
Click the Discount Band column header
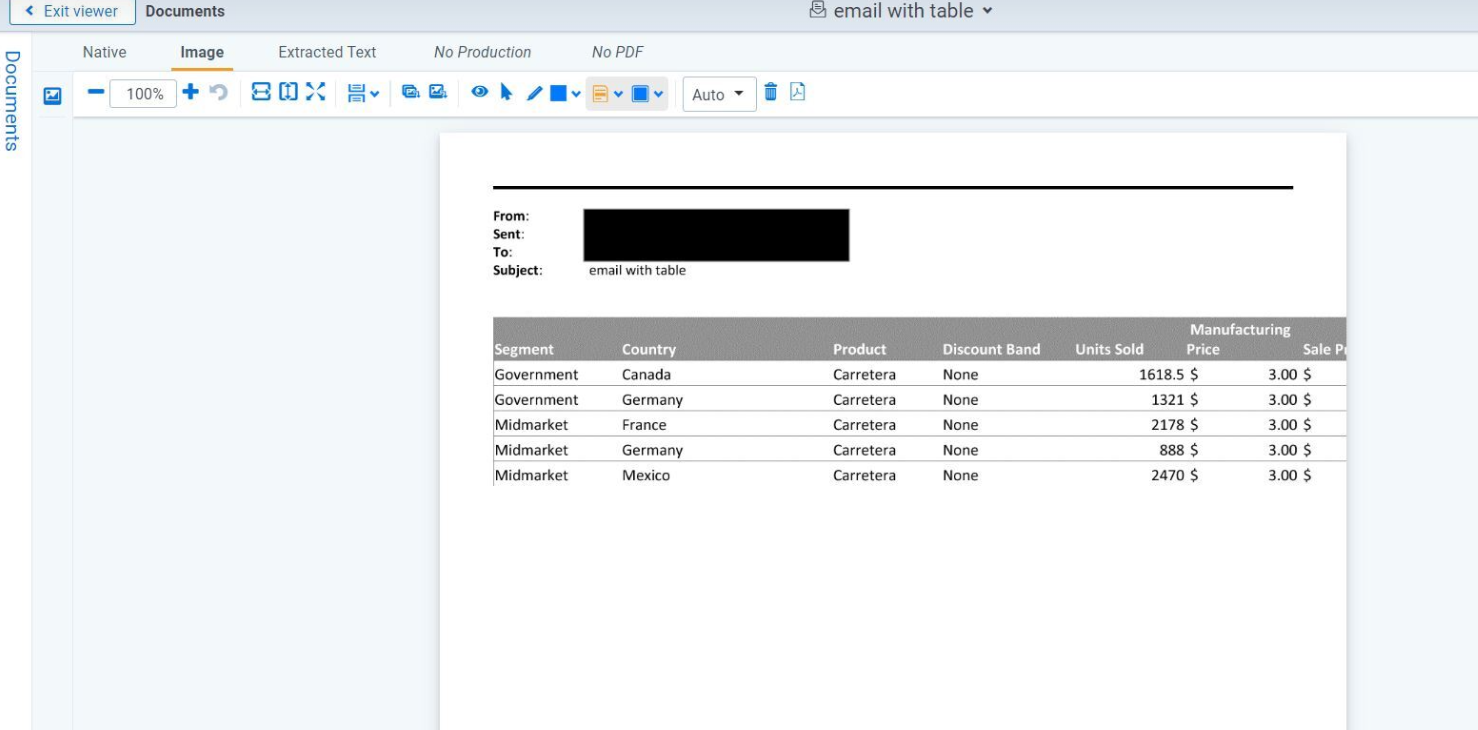tap(991, 349)
